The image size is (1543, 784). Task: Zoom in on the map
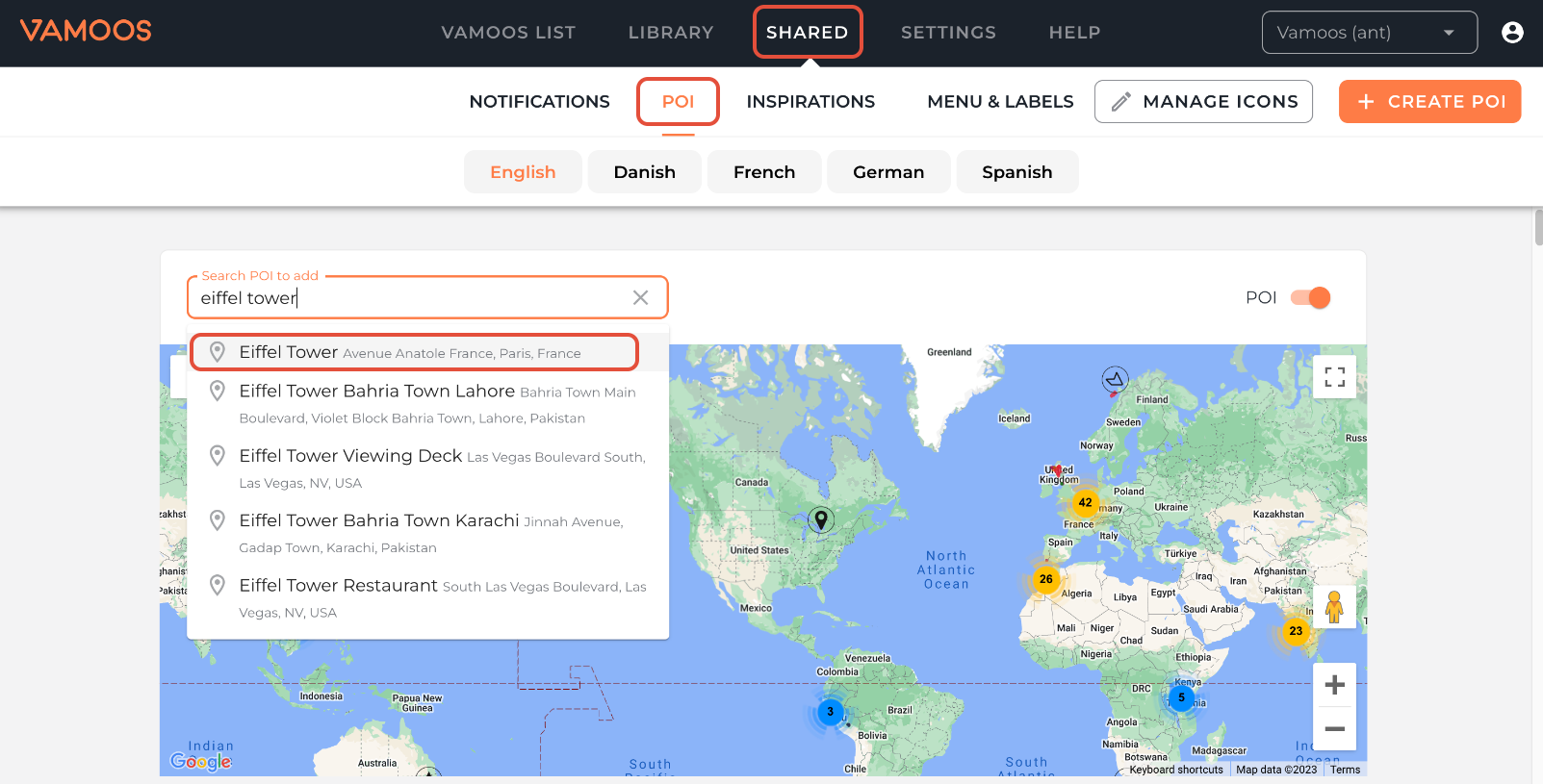click(x=1334, y=685)
